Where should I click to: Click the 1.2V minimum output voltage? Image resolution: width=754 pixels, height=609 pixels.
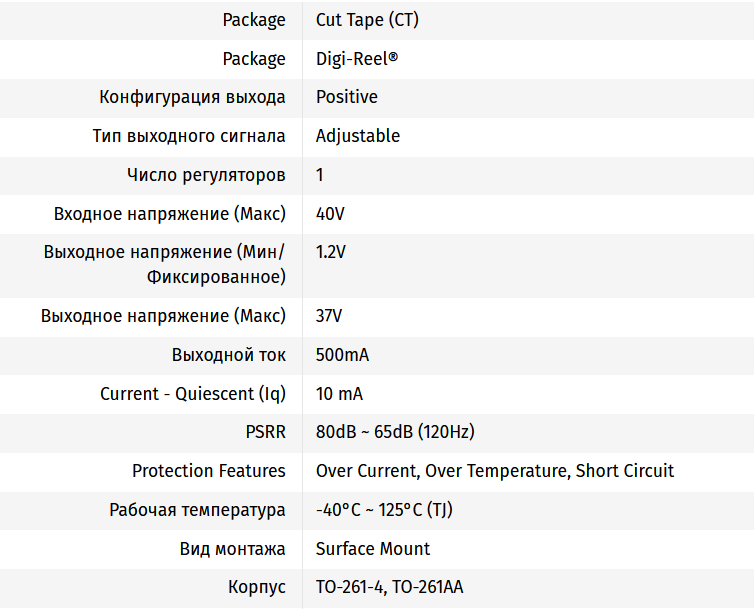(330, 252)
